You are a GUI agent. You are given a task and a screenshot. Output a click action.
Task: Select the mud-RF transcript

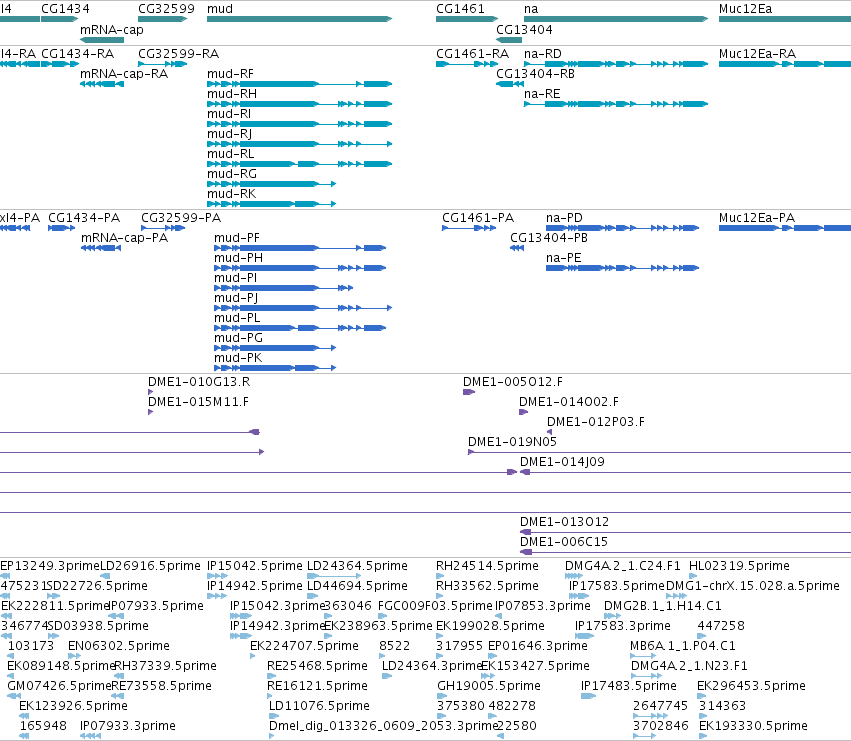pyautogui.click(x=299, y=84)
